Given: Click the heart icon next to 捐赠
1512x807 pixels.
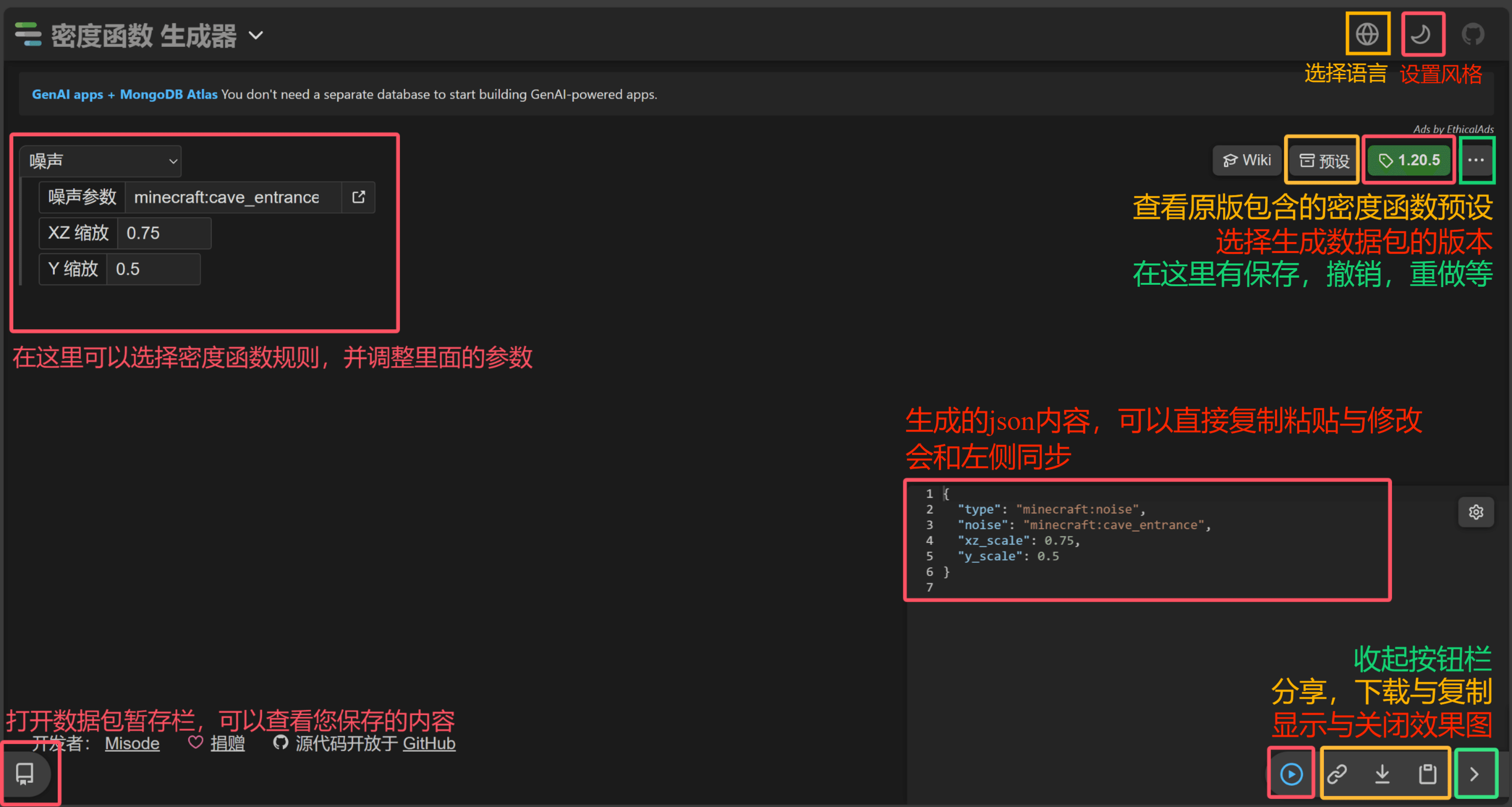Looking at the screenshot, I should [x=195, y=742].
